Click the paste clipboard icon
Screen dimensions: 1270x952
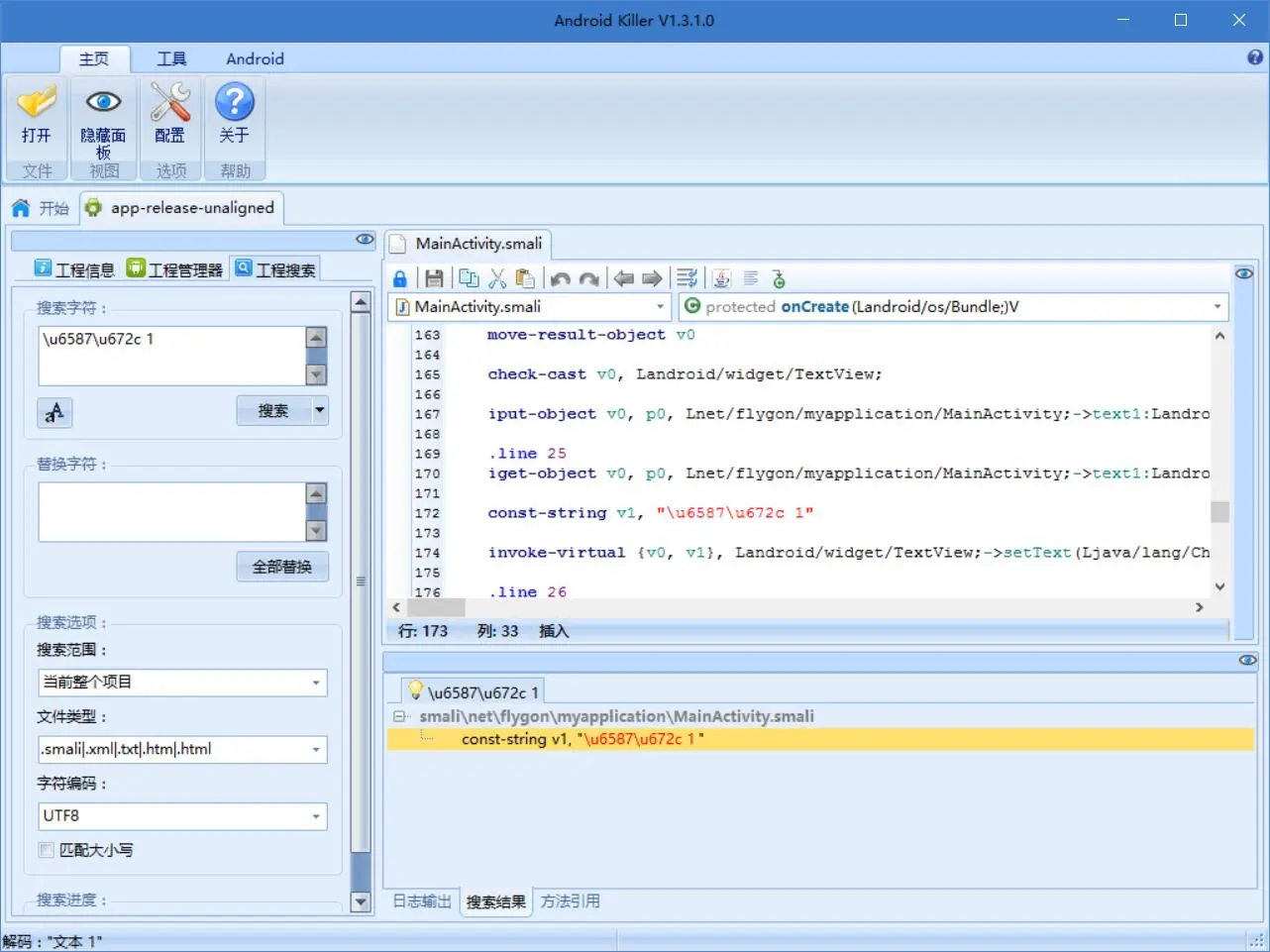point(526,279)
